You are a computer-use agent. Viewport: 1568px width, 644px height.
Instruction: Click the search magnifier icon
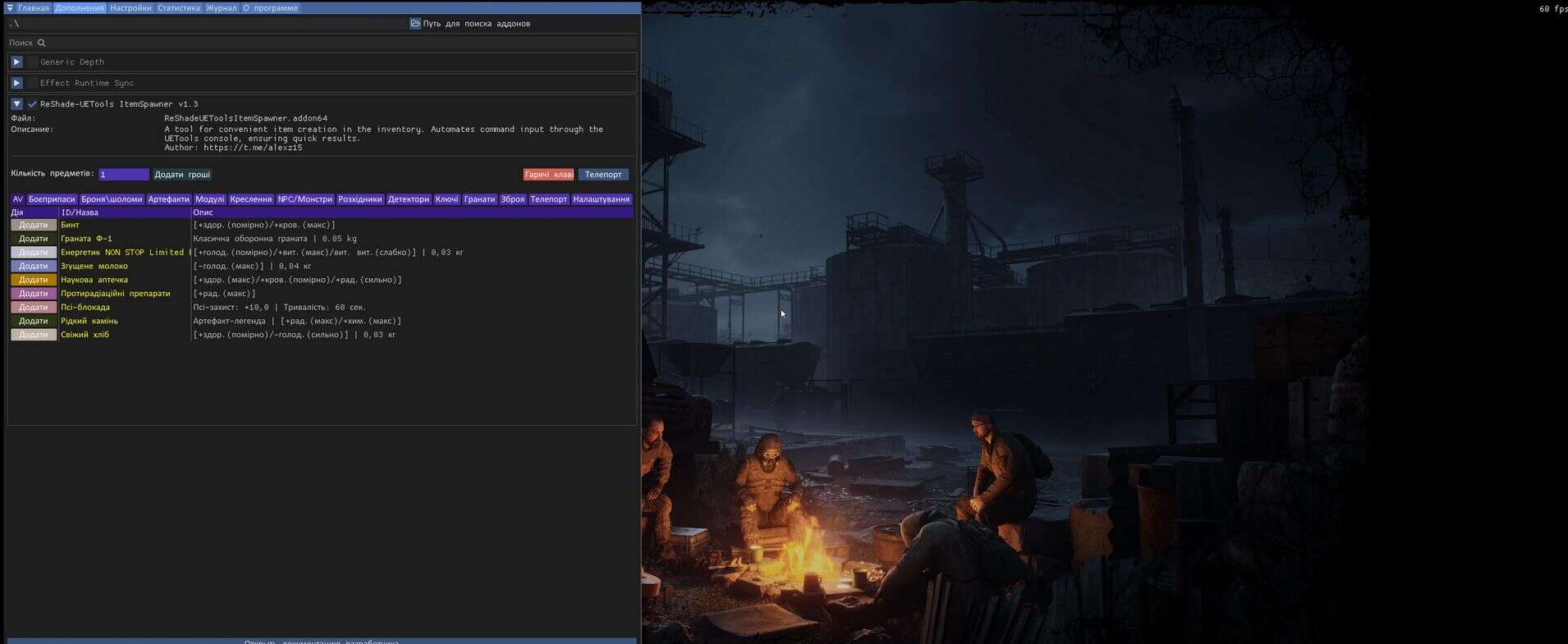(x=42, y=43)
